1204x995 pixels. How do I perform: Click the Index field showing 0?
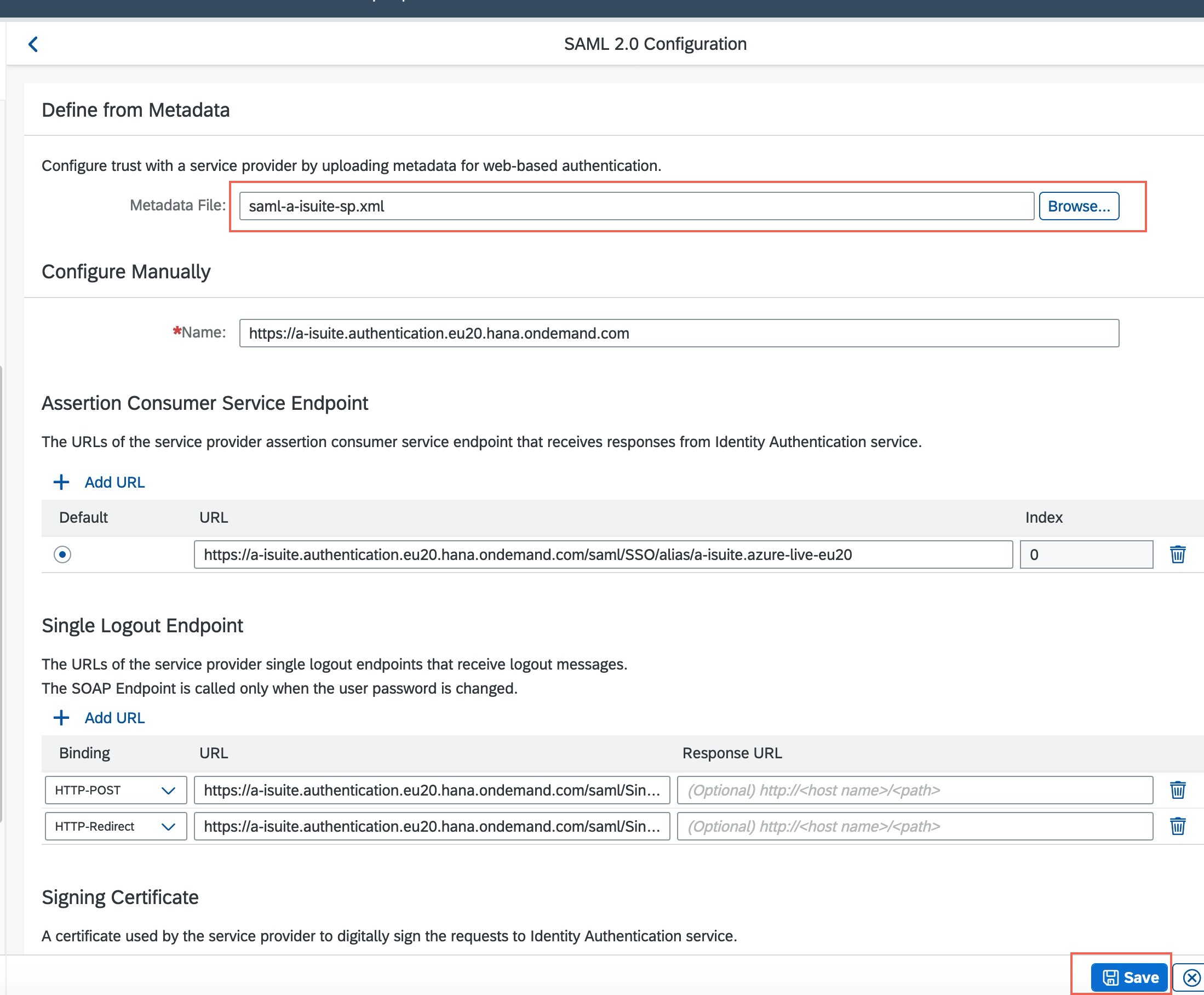tap(1085, 554)
